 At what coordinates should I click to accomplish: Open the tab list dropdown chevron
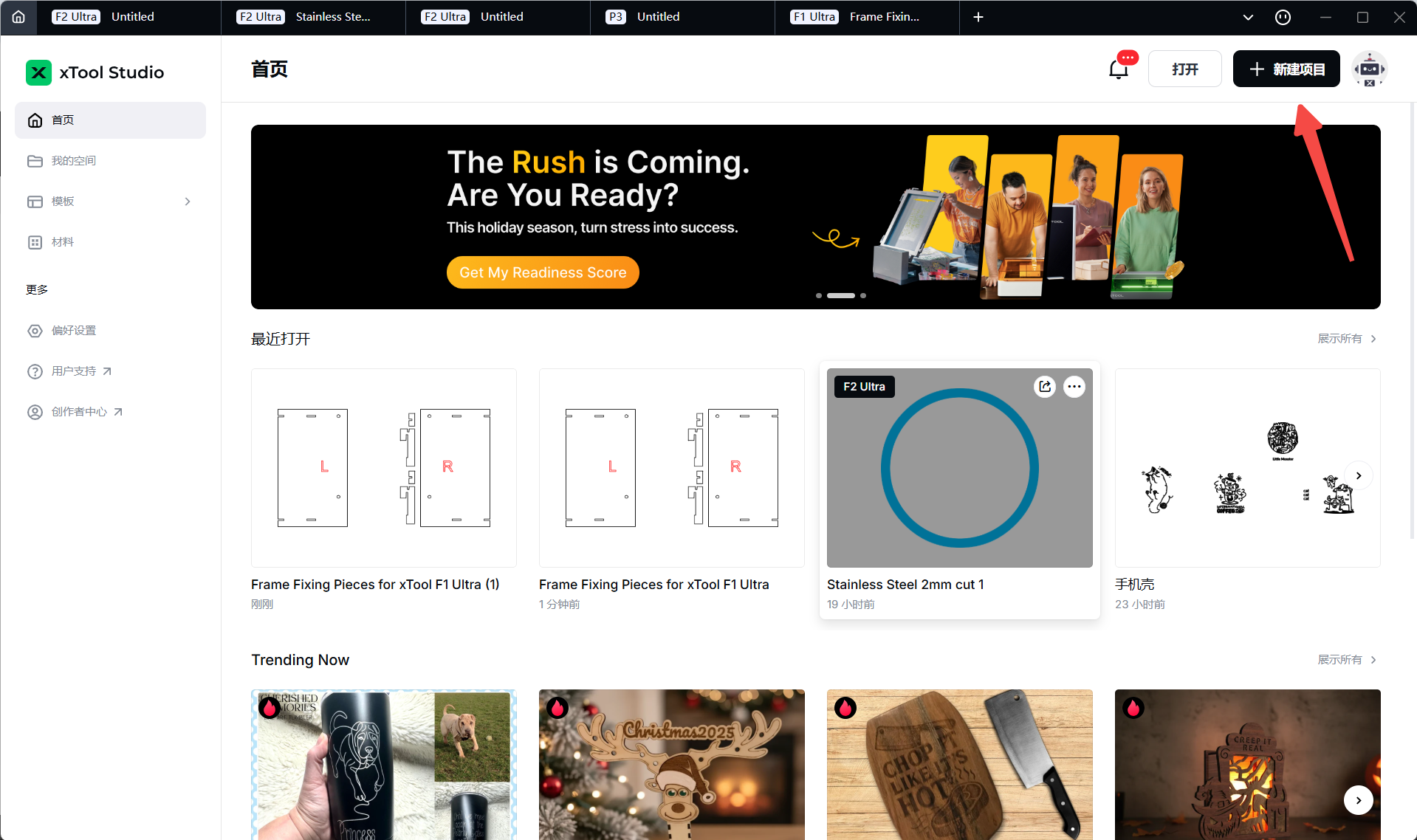click(x=1248, y=17)
